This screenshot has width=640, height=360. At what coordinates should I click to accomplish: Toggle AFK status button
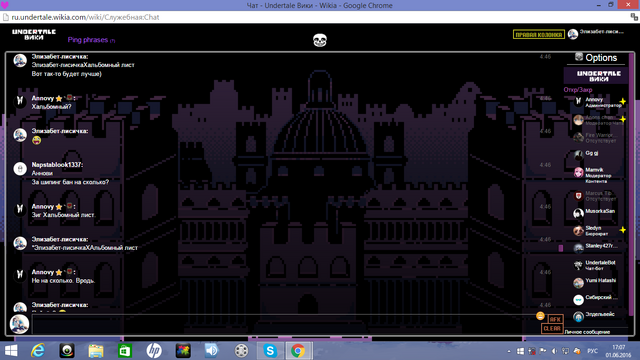click(x=555, y=319)
